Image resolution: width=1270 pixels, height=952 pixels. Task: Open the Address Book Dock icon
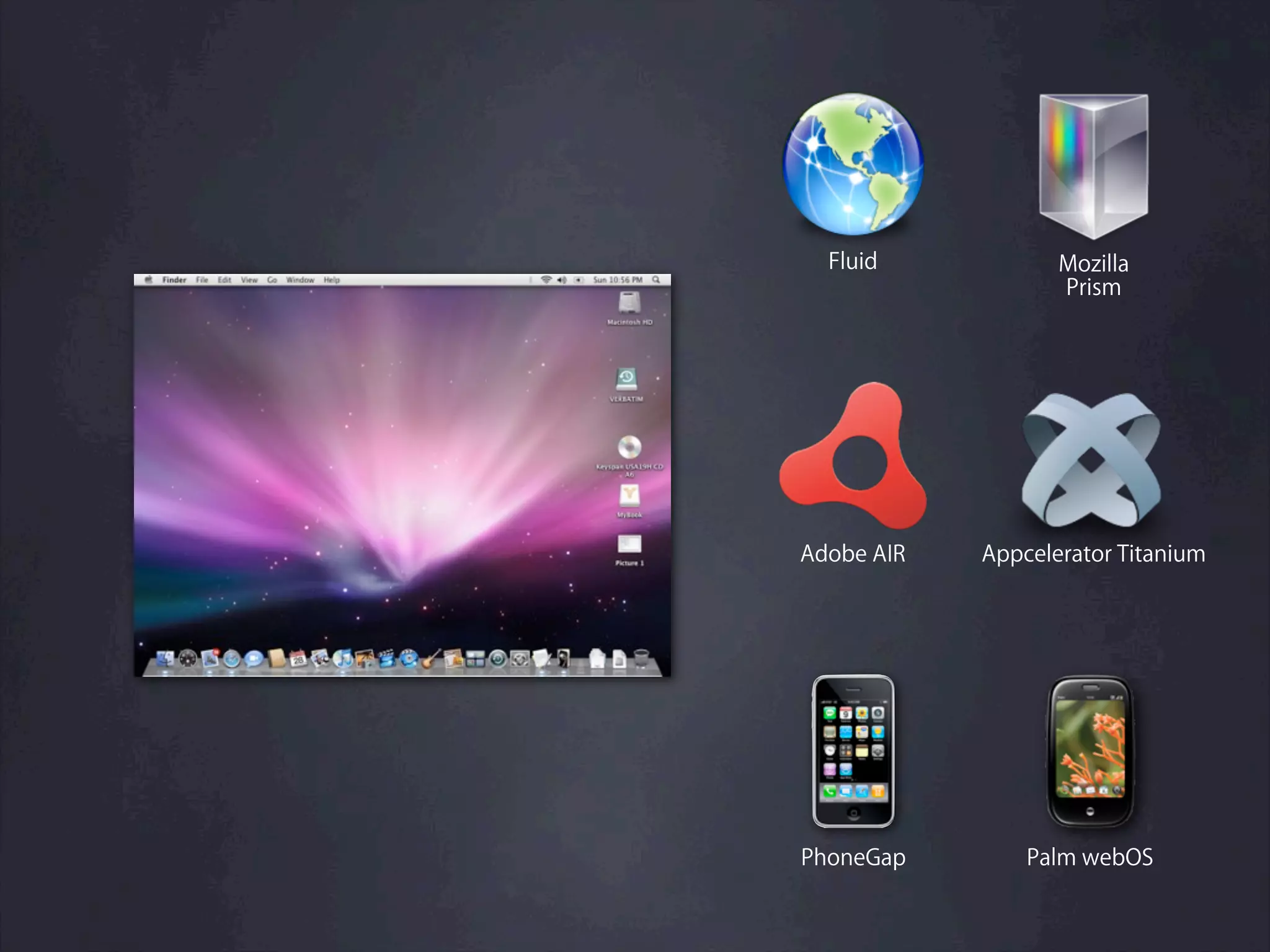(277, 658)
